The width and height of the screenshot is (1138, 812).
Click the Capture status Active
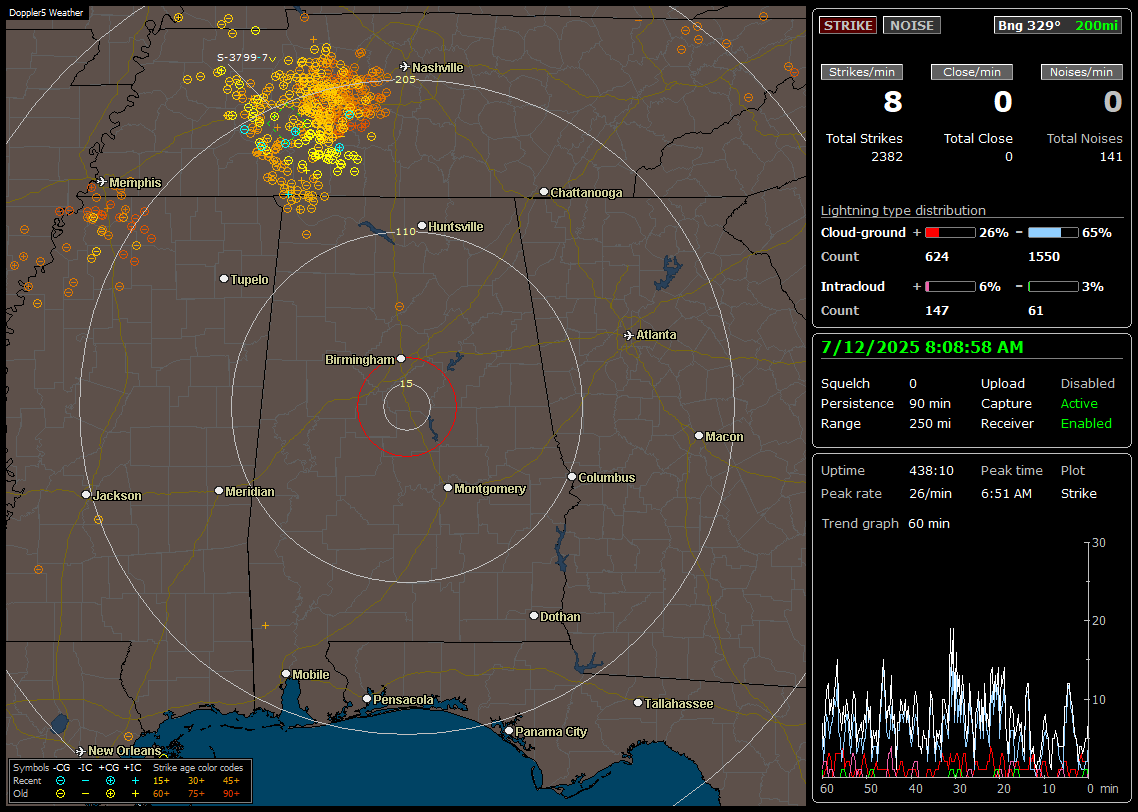1079,403
